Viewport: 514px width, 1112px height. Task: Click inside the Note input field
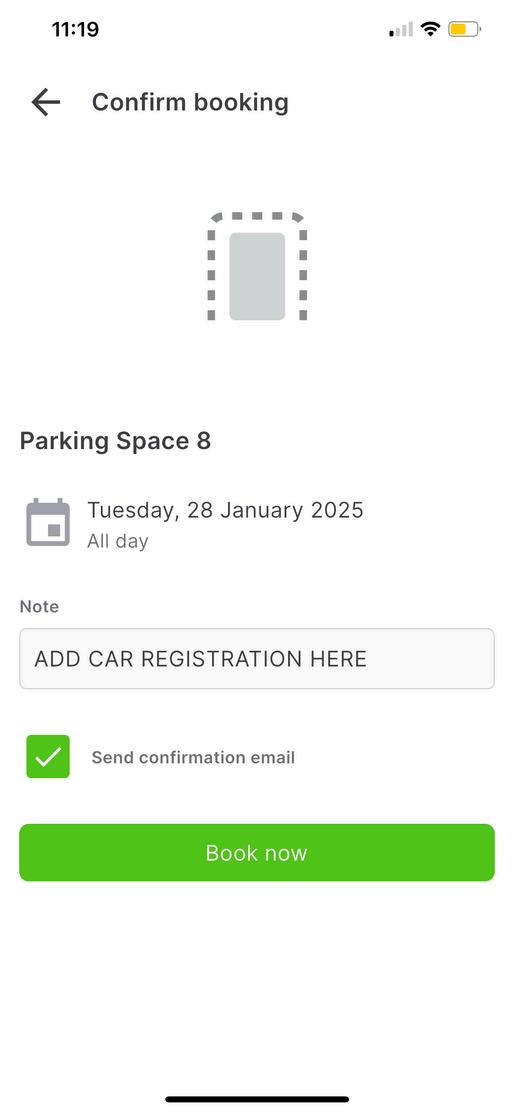tap(257, 659)
